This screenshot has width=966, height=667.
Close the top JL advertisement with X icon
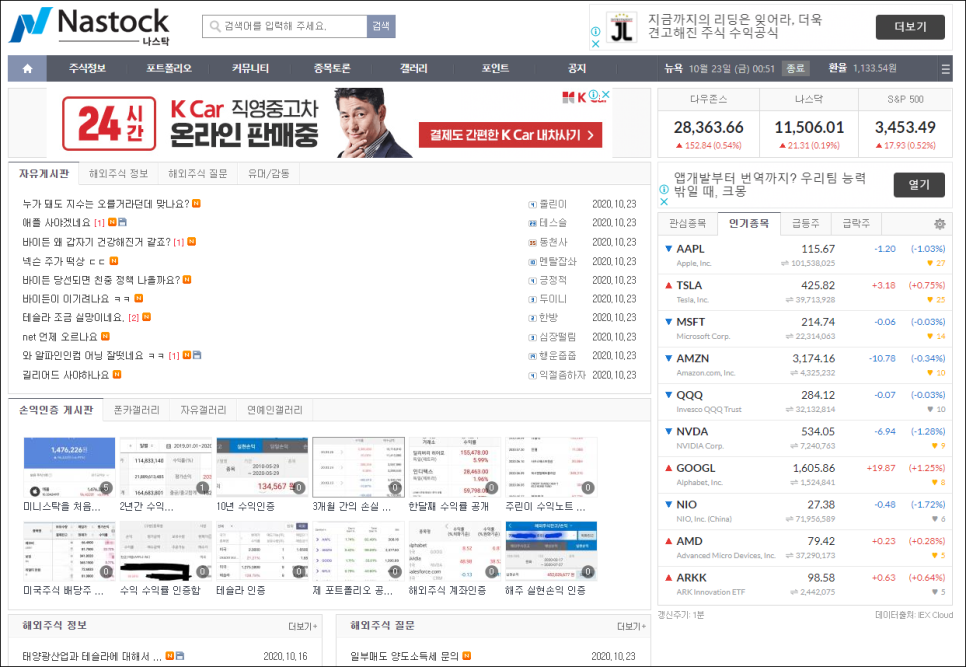click(596, 44)
